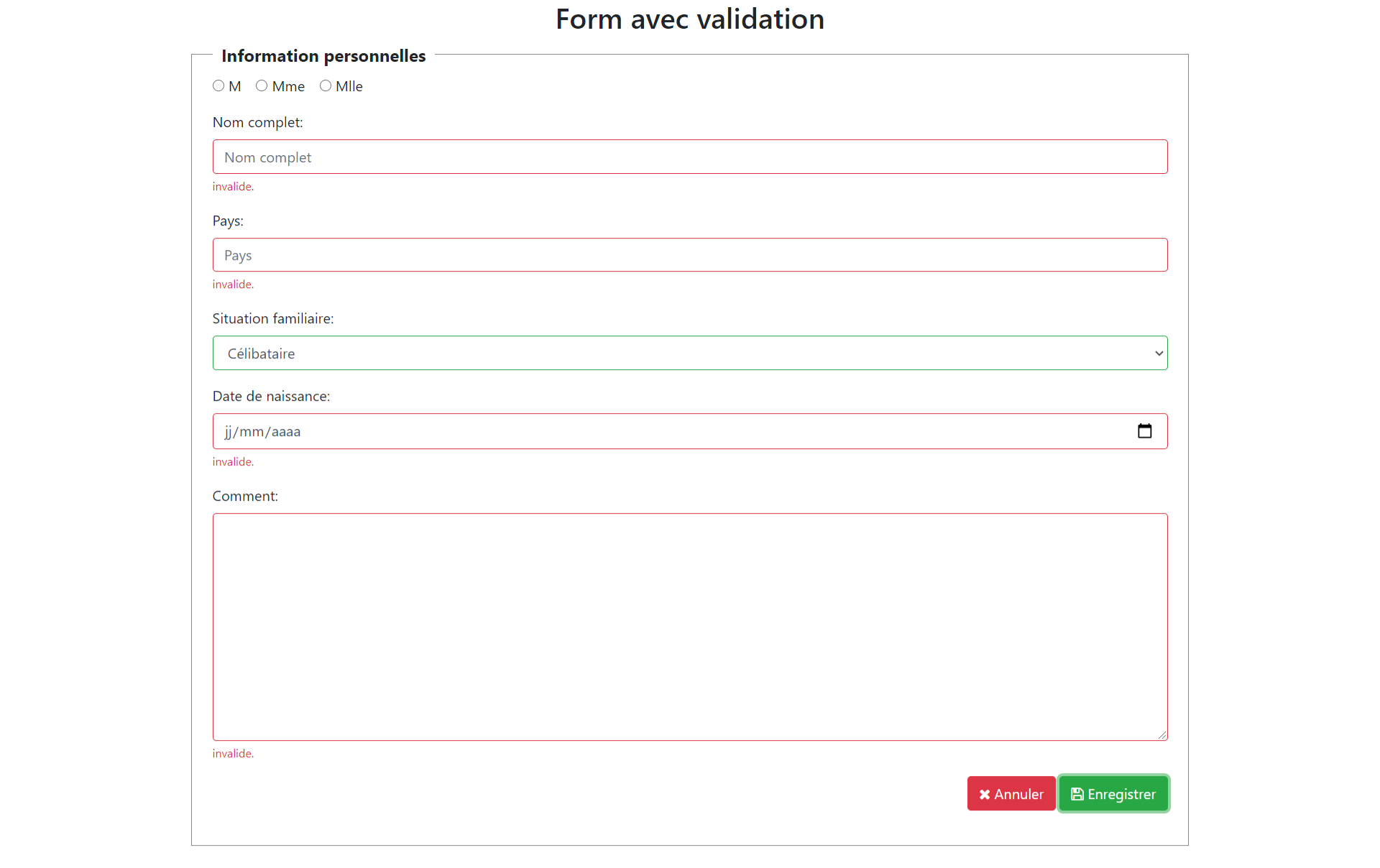Click the 'Nom complet:' label
1380x868 pixels.
pos(257,122)
